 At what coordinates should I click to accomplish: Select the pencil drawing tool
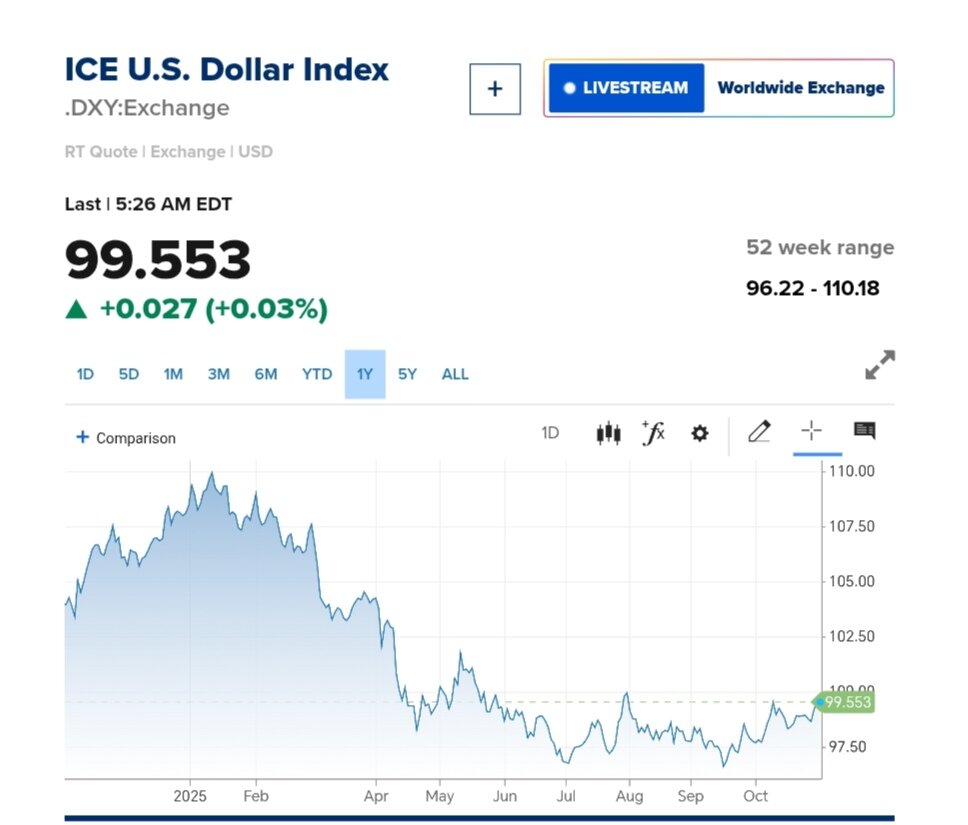[759, 432]
